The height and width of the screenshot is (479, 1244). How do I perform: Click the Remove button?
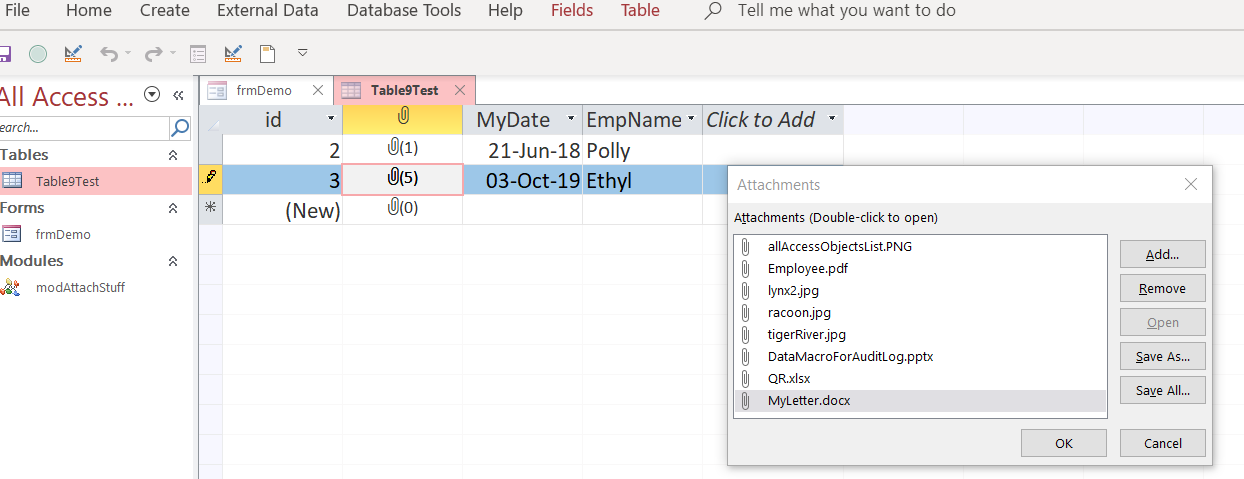pos(1162,288)
